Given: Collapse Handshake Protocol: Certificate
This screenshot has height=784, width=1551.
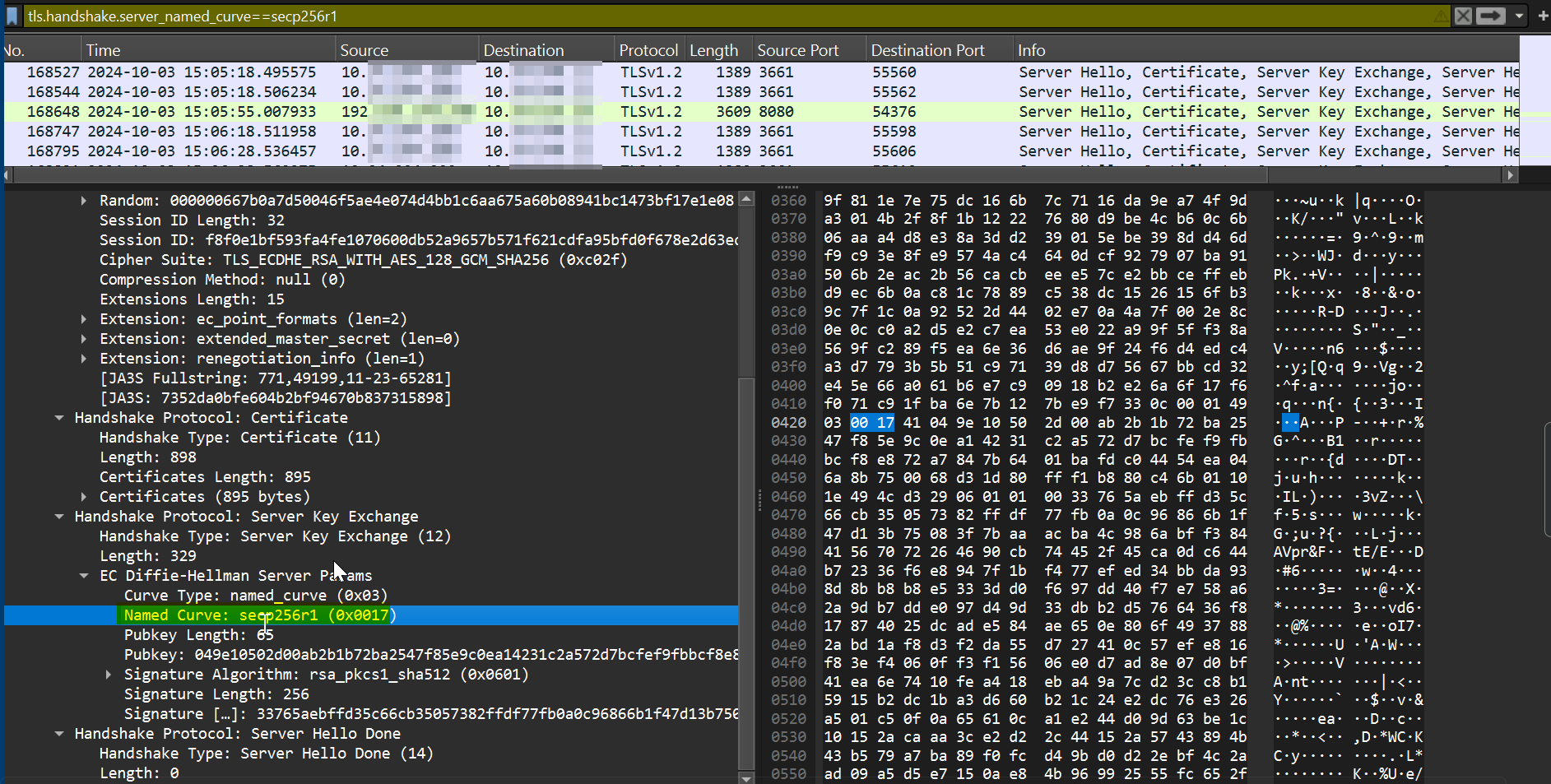Looking at the screenshot, I should point(58,417).
